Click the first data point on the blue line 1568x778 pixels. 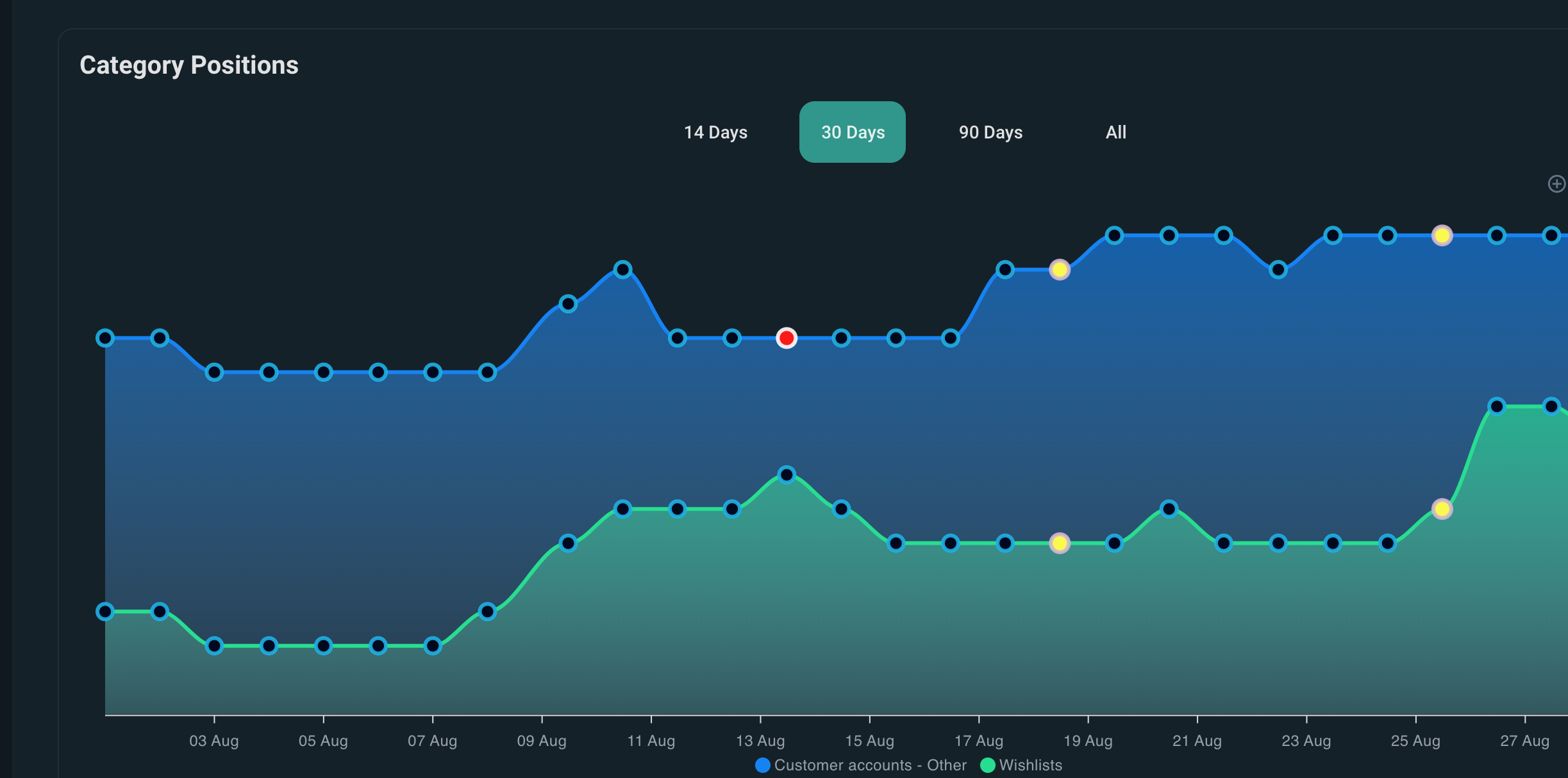click(105, 338)
